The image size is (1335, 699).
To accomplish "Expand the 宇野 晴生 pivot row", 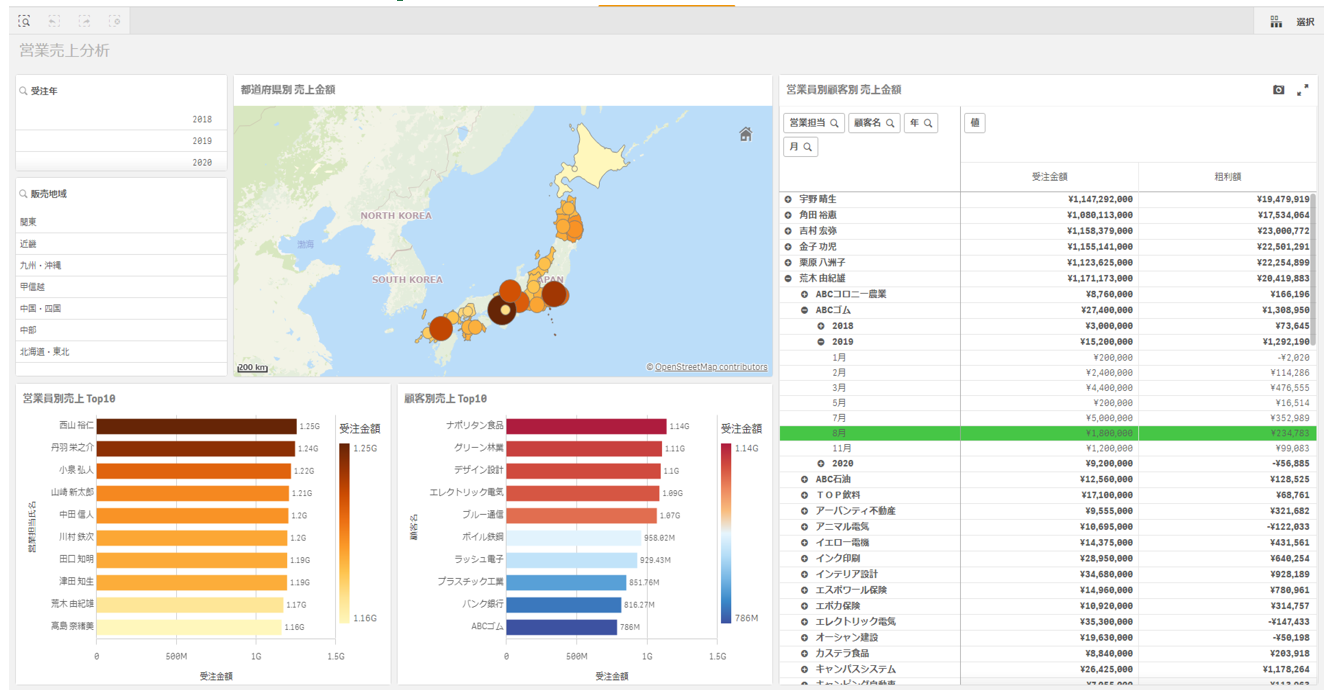I will tap(788, 199).
